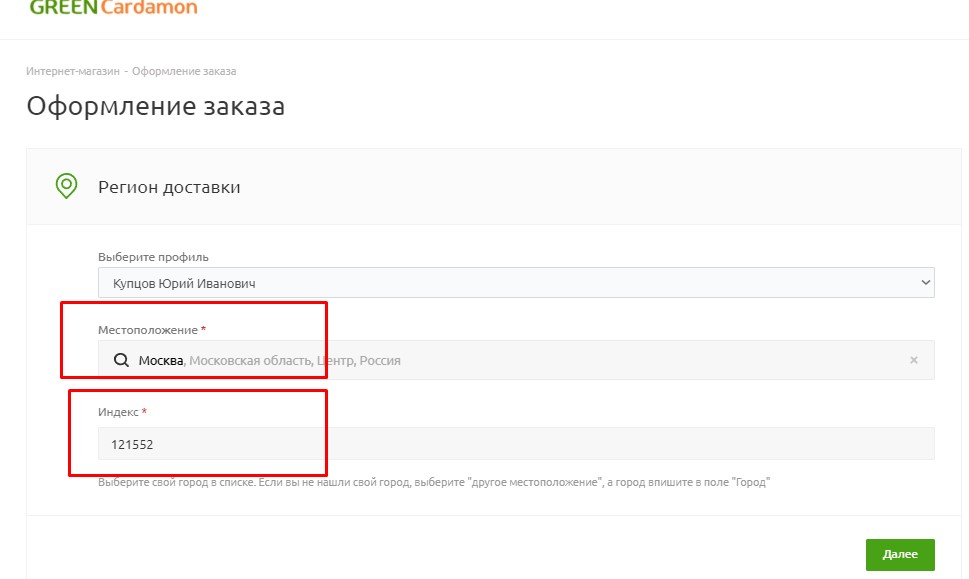Screen dimensions: 969x579
Task: Click the hint text below the index field
Action: (434, 482)
